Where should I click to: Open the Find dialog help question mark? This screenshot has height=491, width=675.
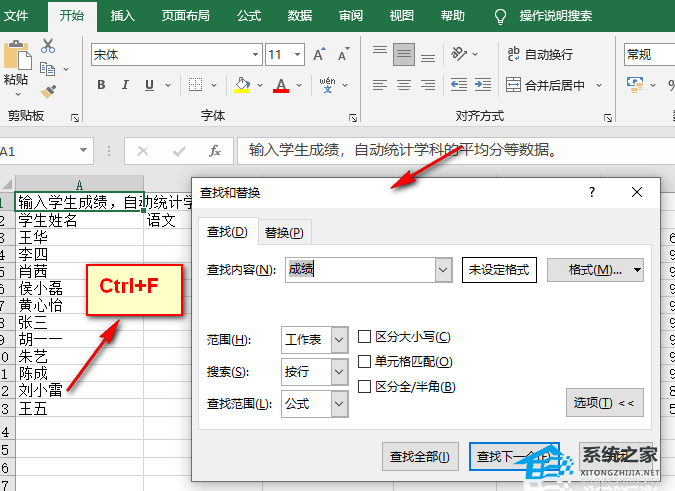tap(592, 192)
